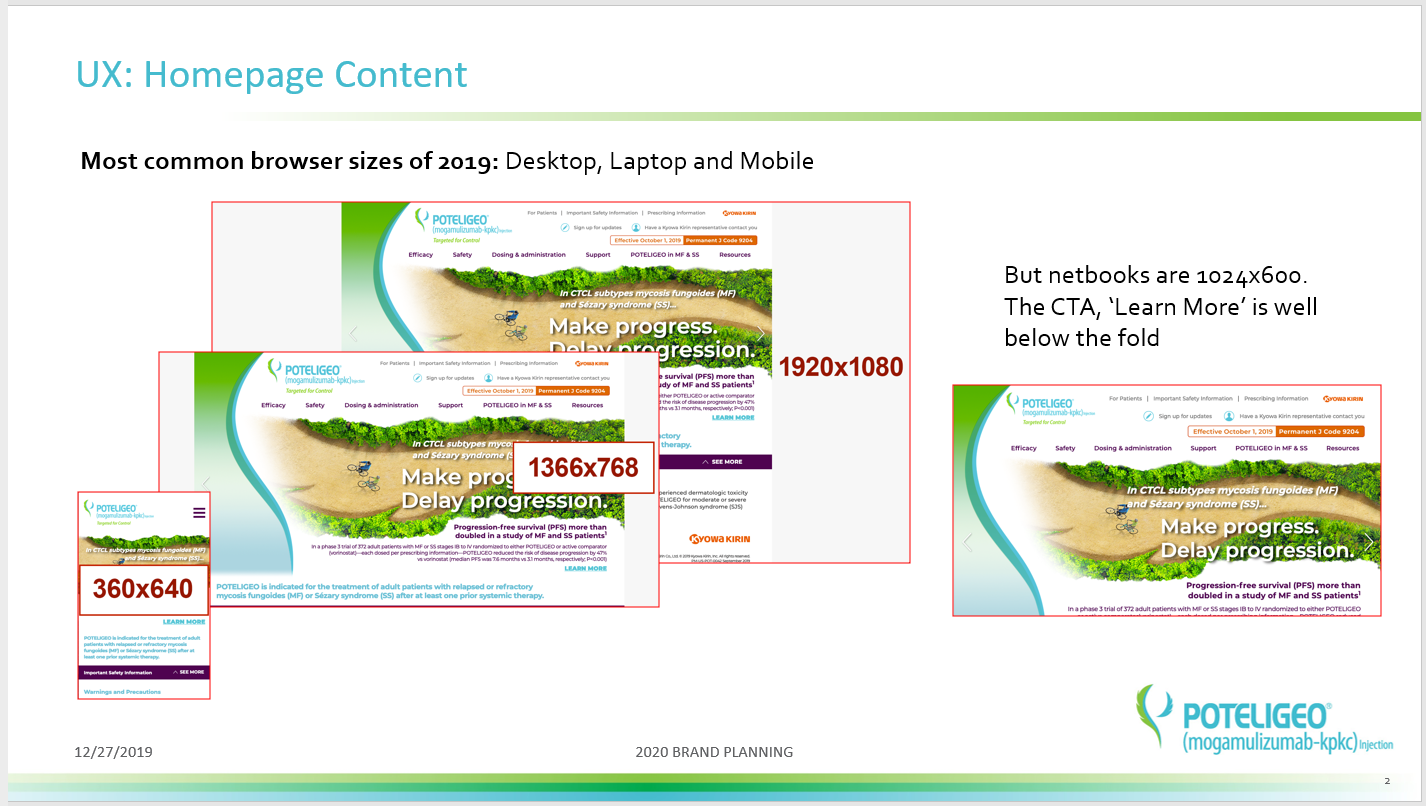
Task: Select the 1366x768 size label box
Action: [x=583, y=467]
